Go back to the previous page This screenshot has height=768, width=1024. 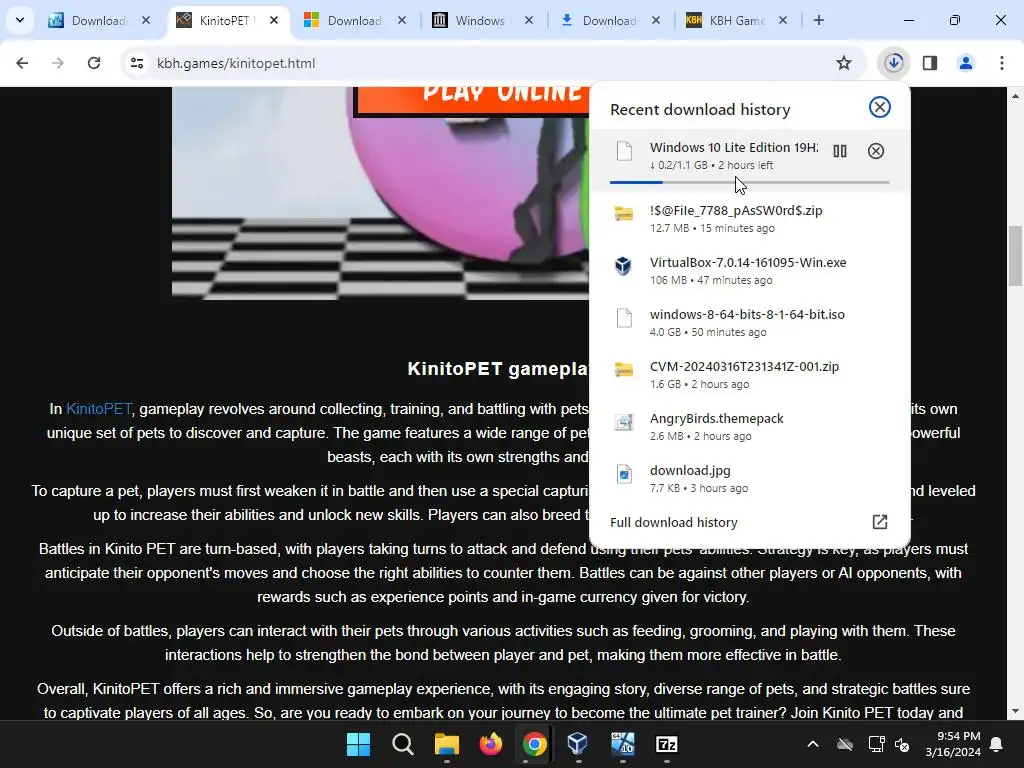(x=22, y=63)
